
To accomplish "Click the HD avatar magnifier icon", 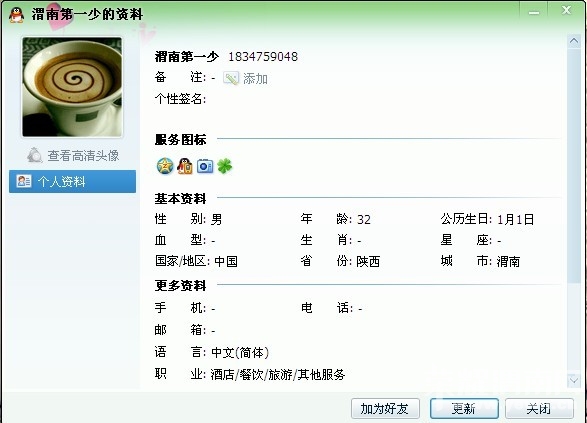I will 35,155.
